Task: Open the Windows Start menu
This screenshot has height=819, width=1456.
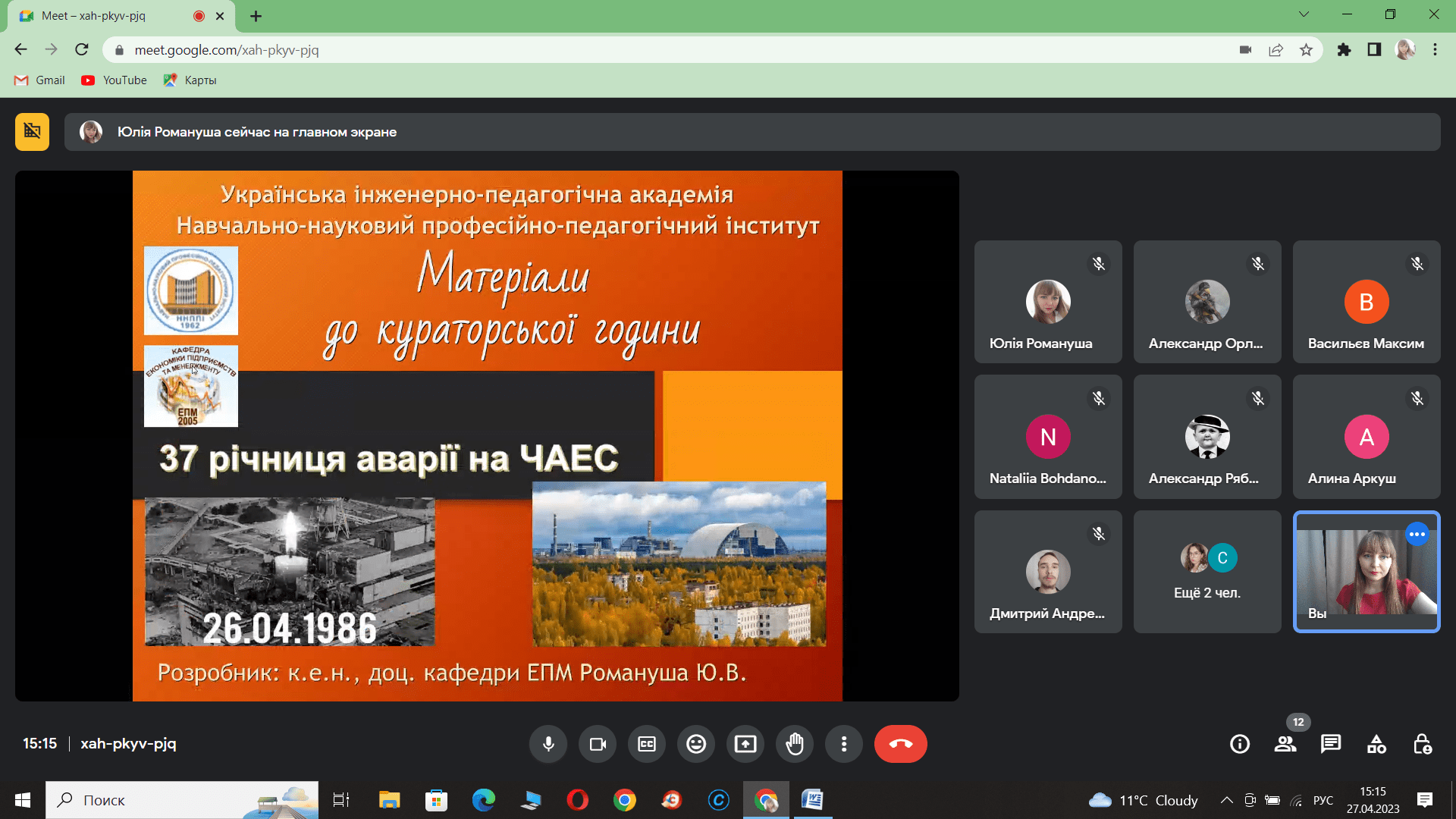Action: tap(23, 800)
